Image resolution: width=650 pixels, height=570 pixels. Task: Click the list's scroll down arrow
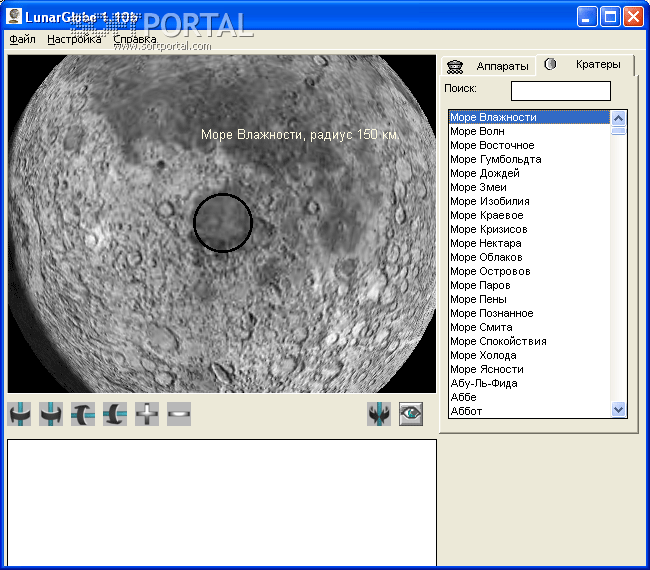pos(618,409)
